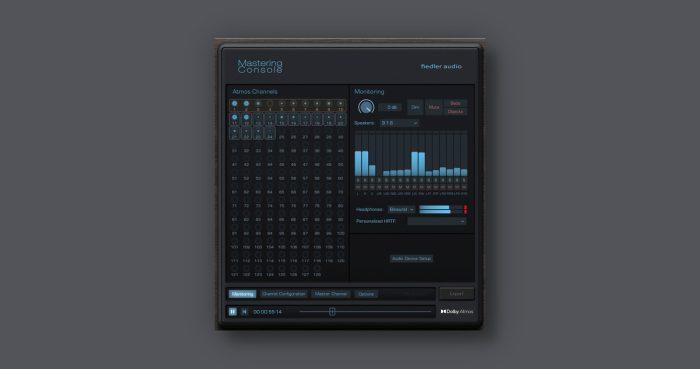Select Atmos channel 20 in the grid
Screen dimensions: 700x369
tap(341, 120)
